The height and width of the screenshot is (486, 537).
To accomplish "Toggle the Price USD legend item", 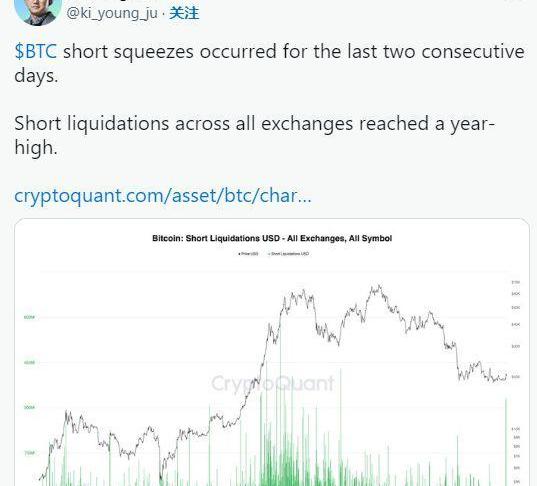I will click(x=248, y=254).
